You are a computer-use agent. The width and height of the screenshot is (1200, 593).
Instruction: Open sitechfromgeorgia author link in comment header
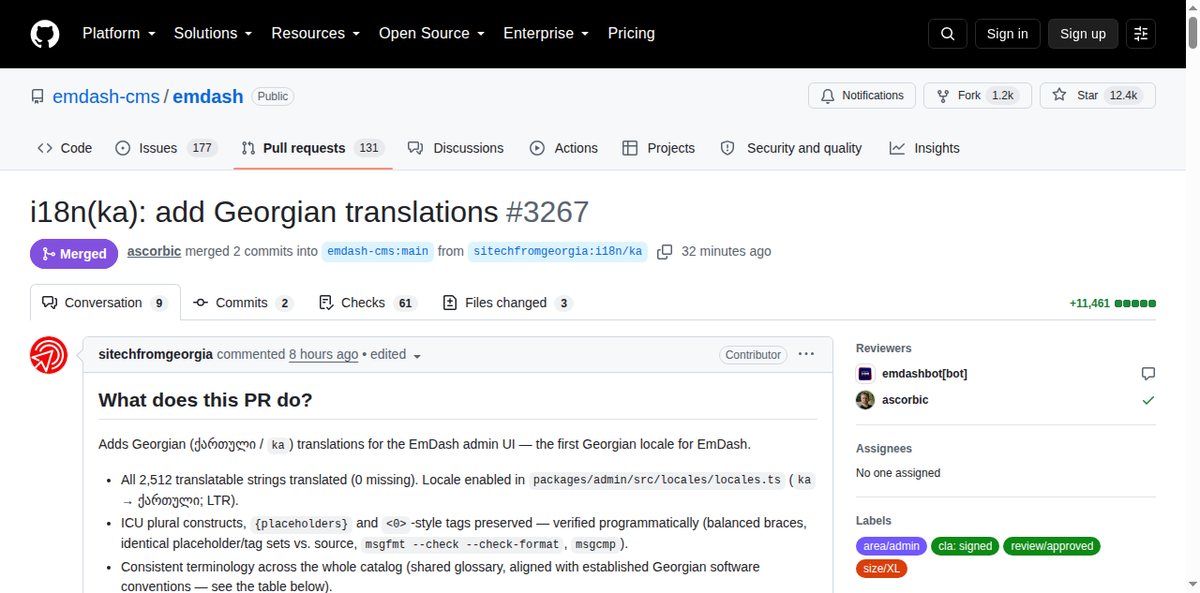click(155, 355)
